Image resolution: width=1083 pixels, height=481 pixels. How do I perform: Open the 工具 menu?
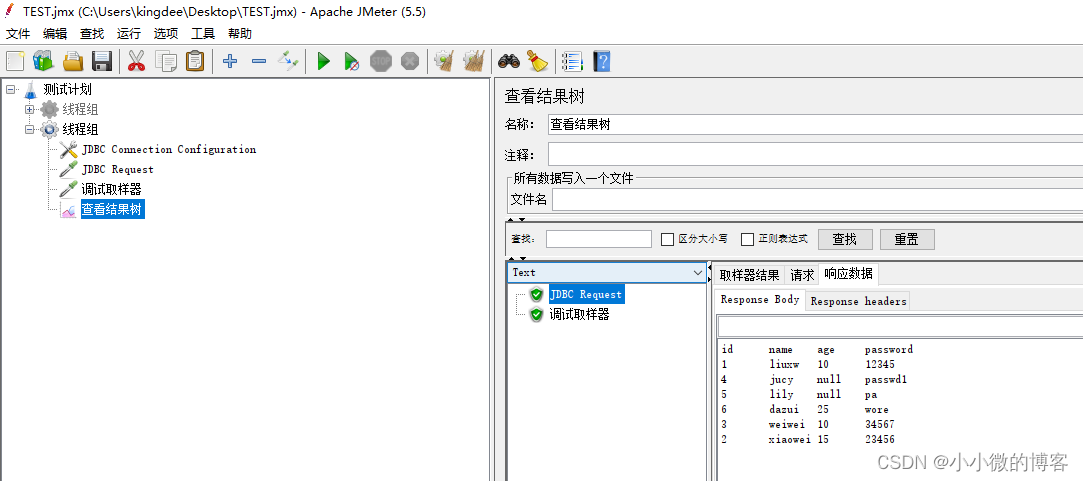203,33
